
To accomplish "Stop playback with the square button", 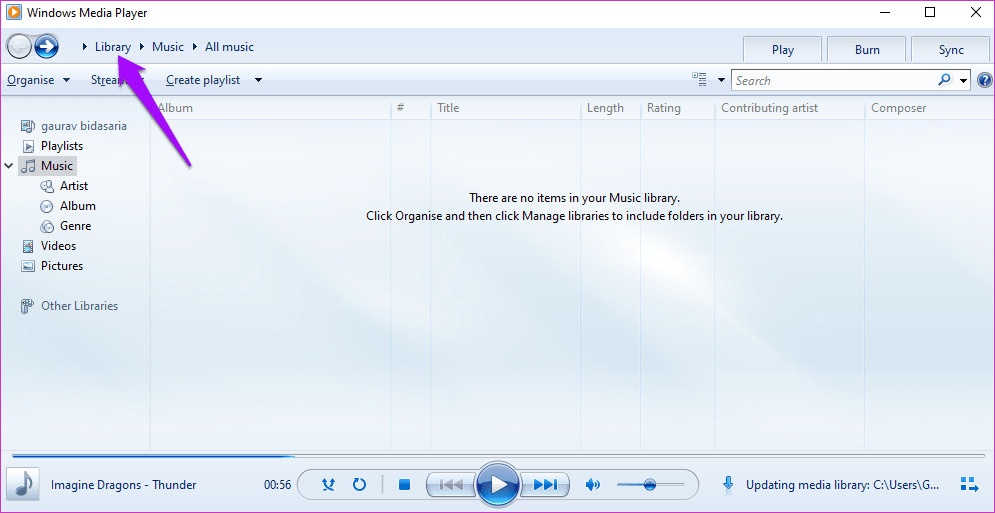I will click(x=404, y=484).
